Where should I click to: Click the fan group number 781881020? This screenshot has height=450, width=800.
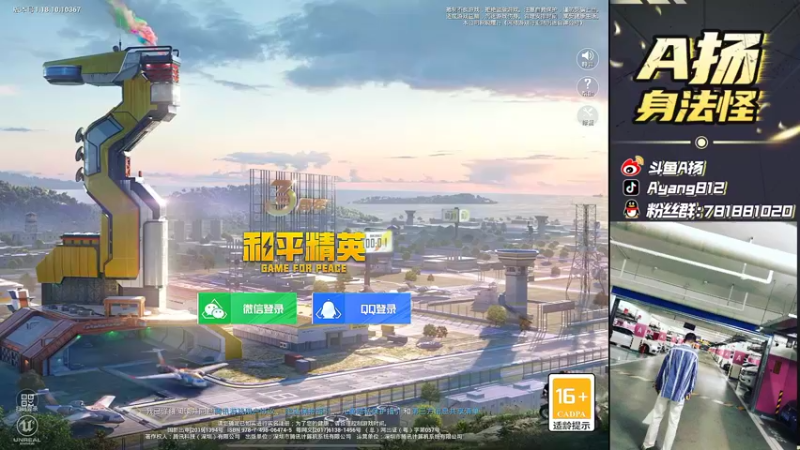tap(748, 210)
